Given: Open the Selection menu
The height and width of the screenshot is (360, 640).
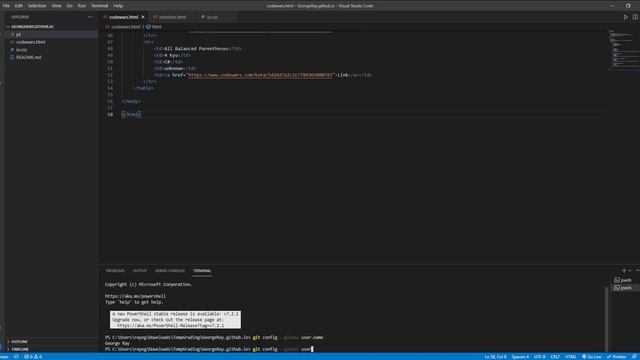Looking at the screenshot, I should click(x=37, y=6).
